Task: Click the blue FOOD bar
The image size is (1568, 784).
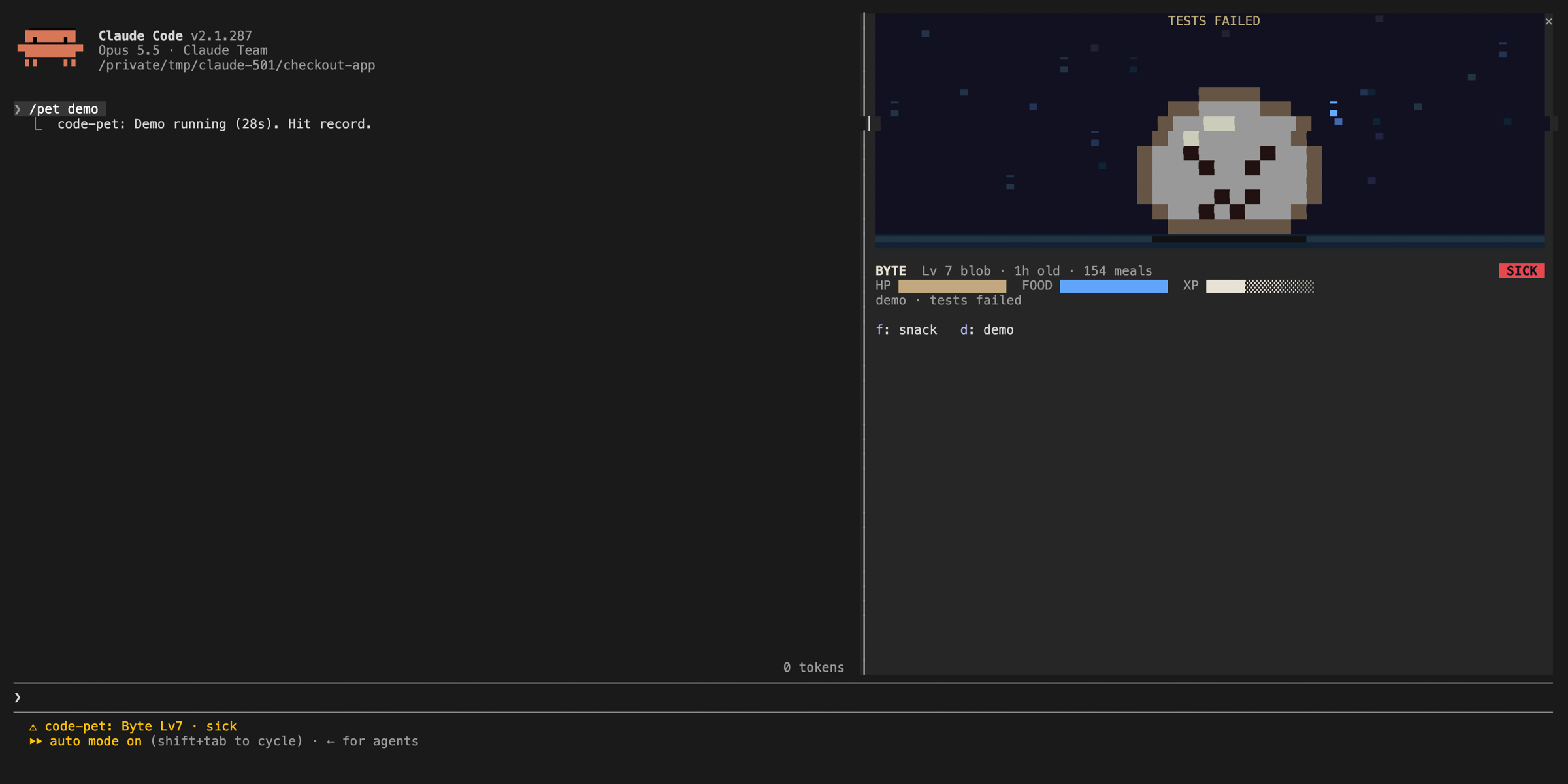Action: pos(1113,286)
